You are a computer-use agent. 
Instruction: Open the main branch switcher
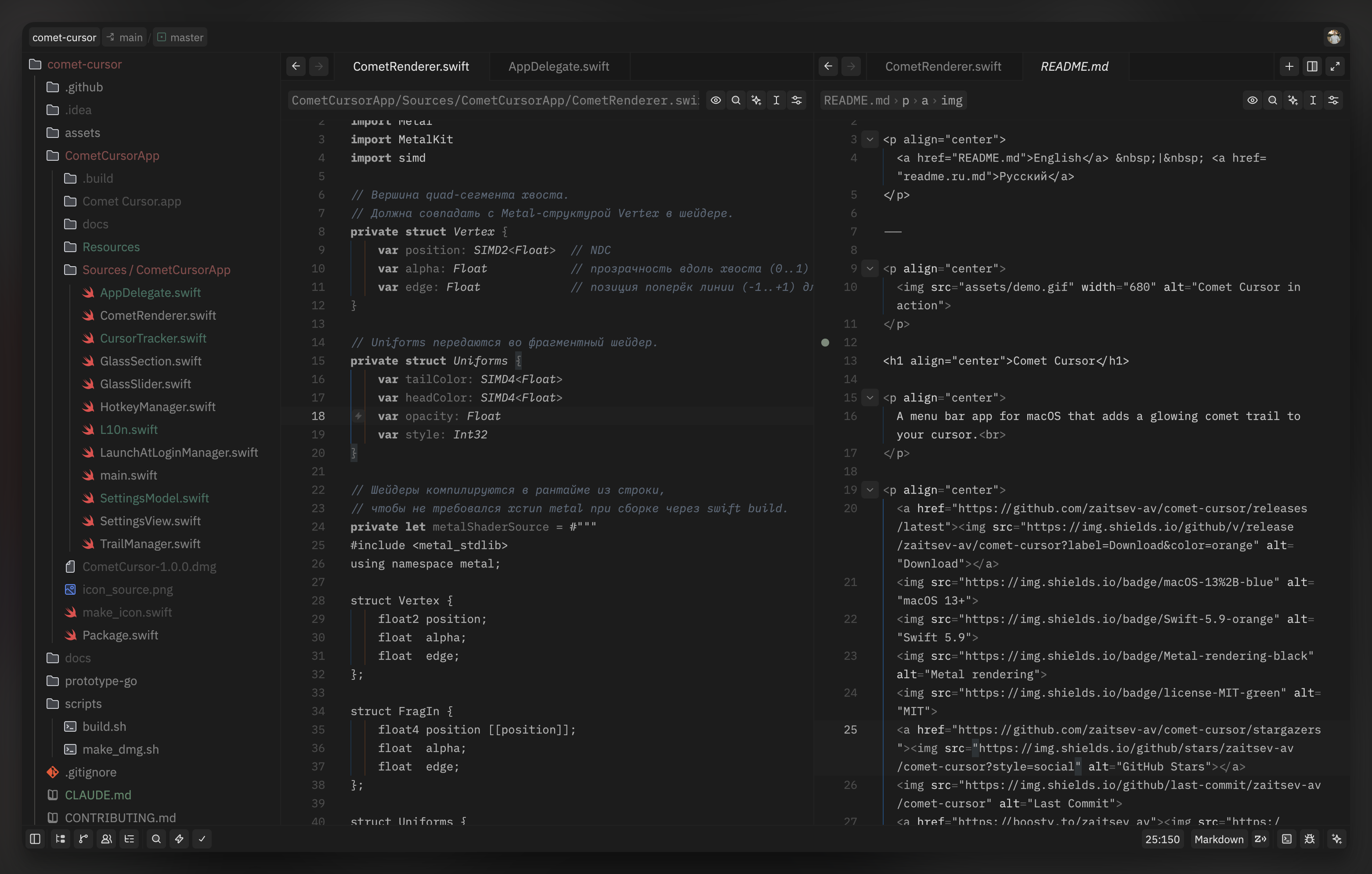click(x=125, y=37)
